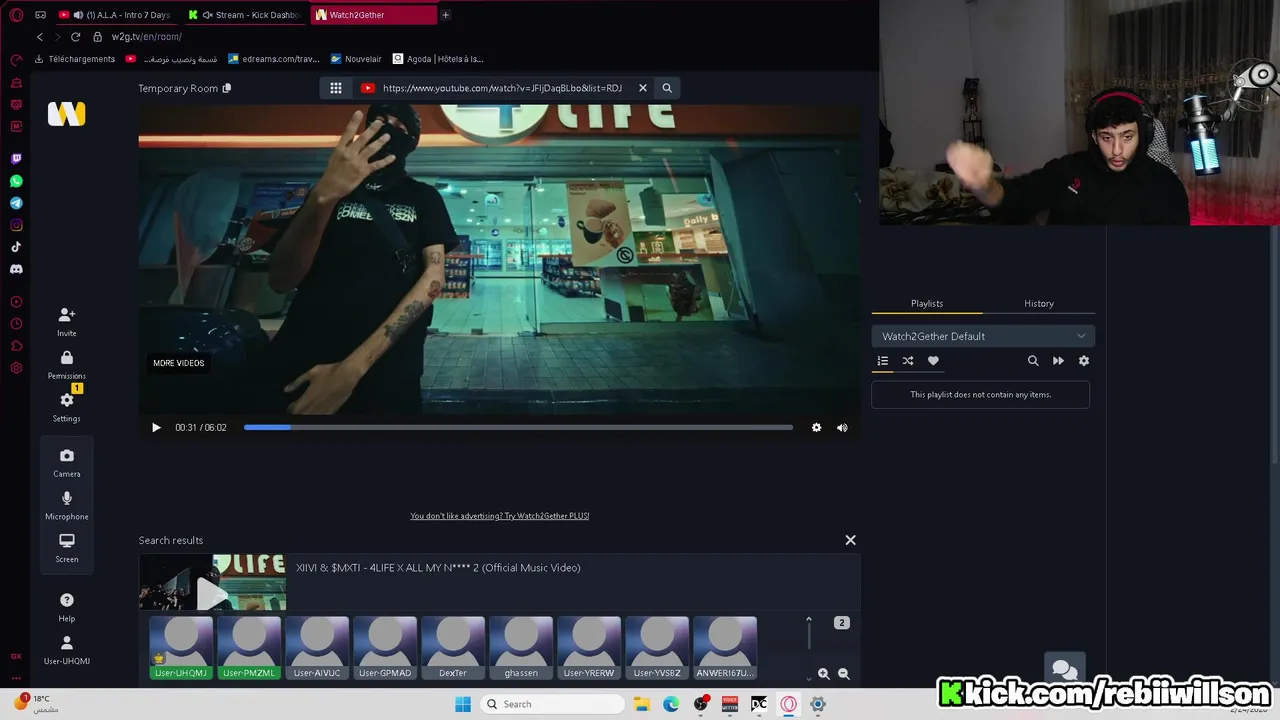Image resolution: width=1280 pixels, height=720 pixels.
Task: Open the Nouvelair bookmark
Action: click(x=355, y=59)
